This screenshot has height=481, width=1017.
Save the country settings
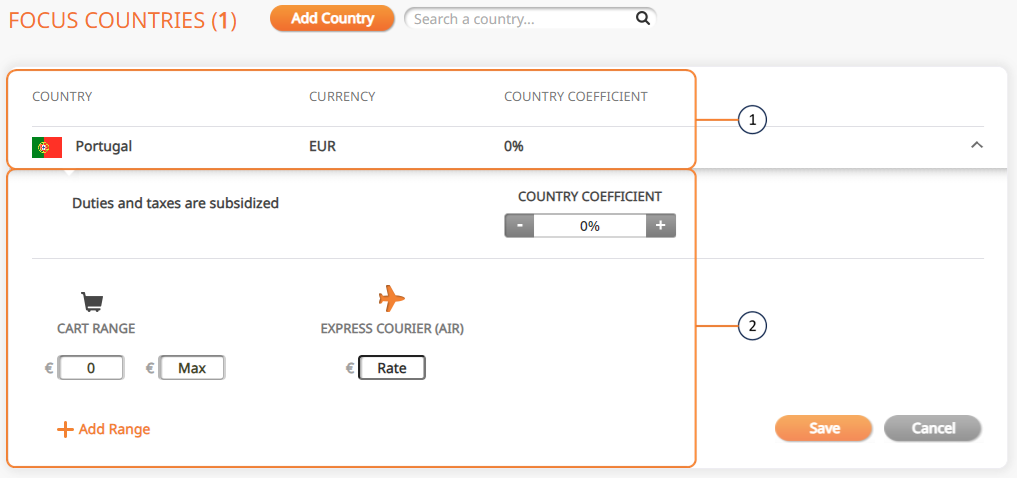click(x=824, y=428)
